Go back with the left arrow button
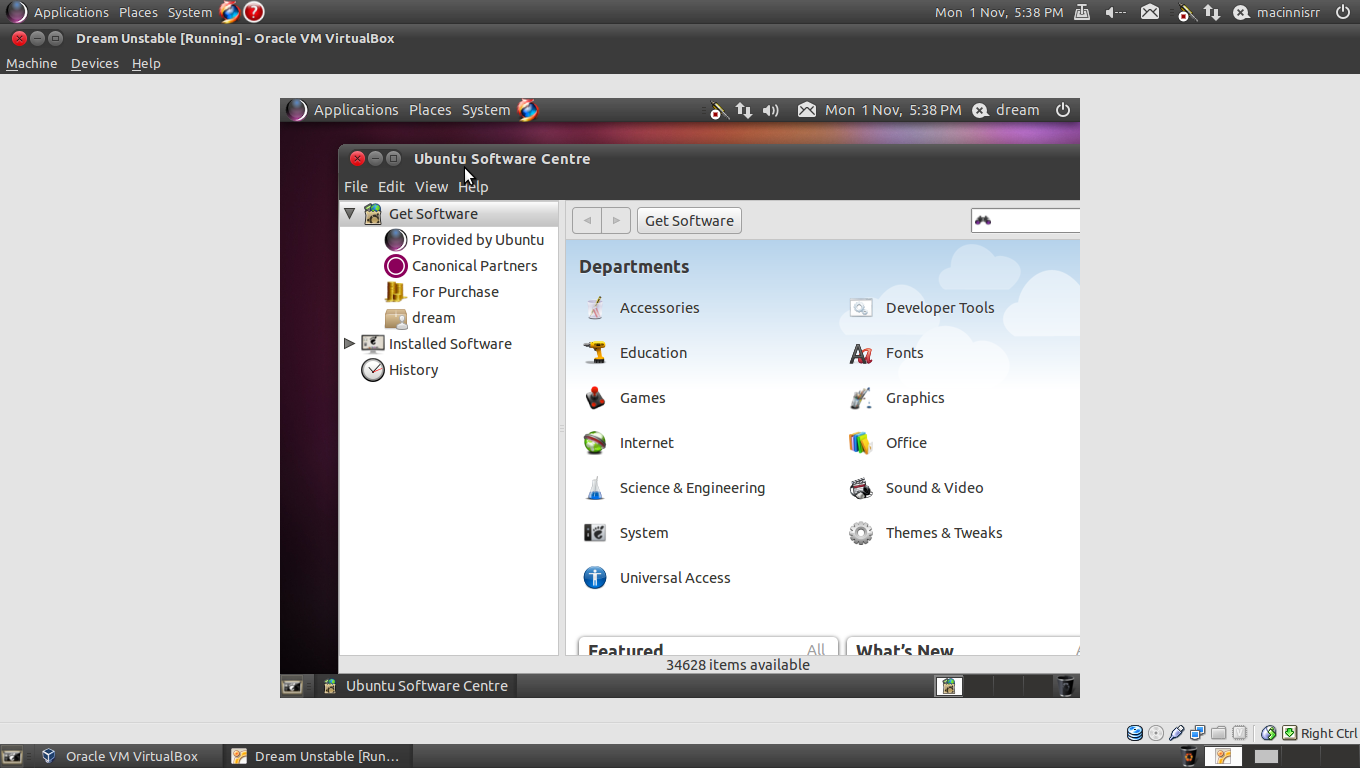The width and height of the screenshot is (1360, 768). pos(587,221)
